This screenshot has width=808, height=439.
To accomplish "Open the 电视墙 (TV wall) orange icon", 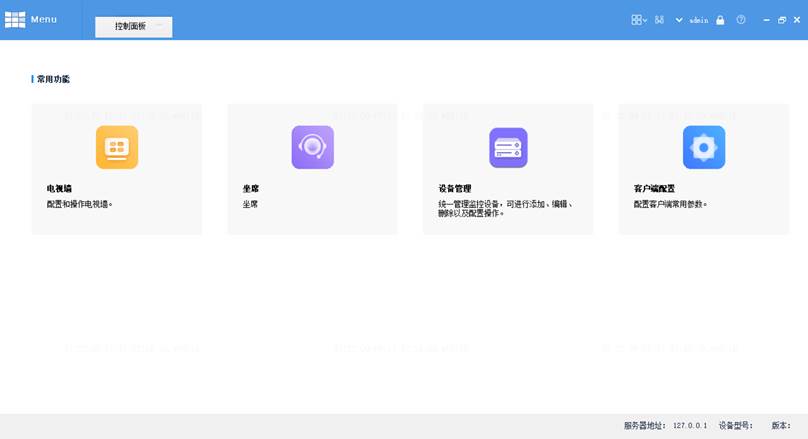I will (x=117, y=148).
